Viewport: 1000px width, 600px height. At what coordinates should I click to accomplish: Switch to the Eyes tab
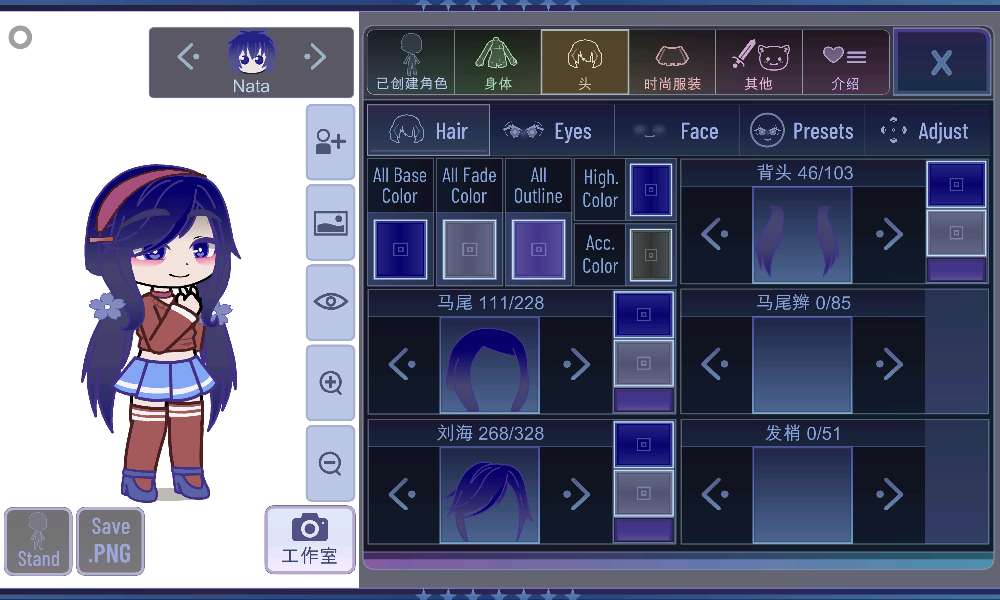[548, 131]
